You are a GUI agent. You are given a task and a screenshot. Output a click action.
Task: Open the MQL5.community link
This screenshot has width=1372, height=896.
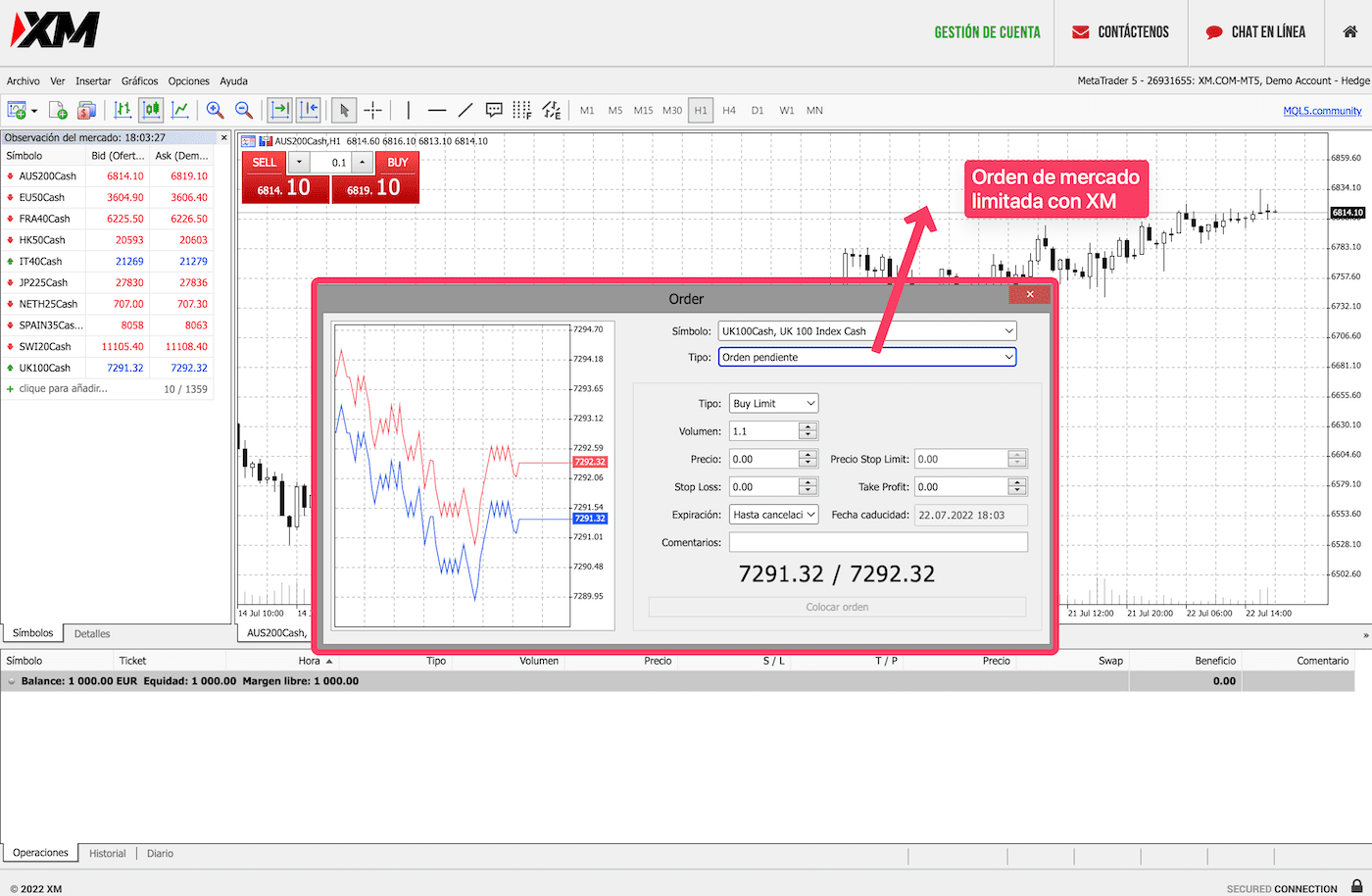(1322, 111)
